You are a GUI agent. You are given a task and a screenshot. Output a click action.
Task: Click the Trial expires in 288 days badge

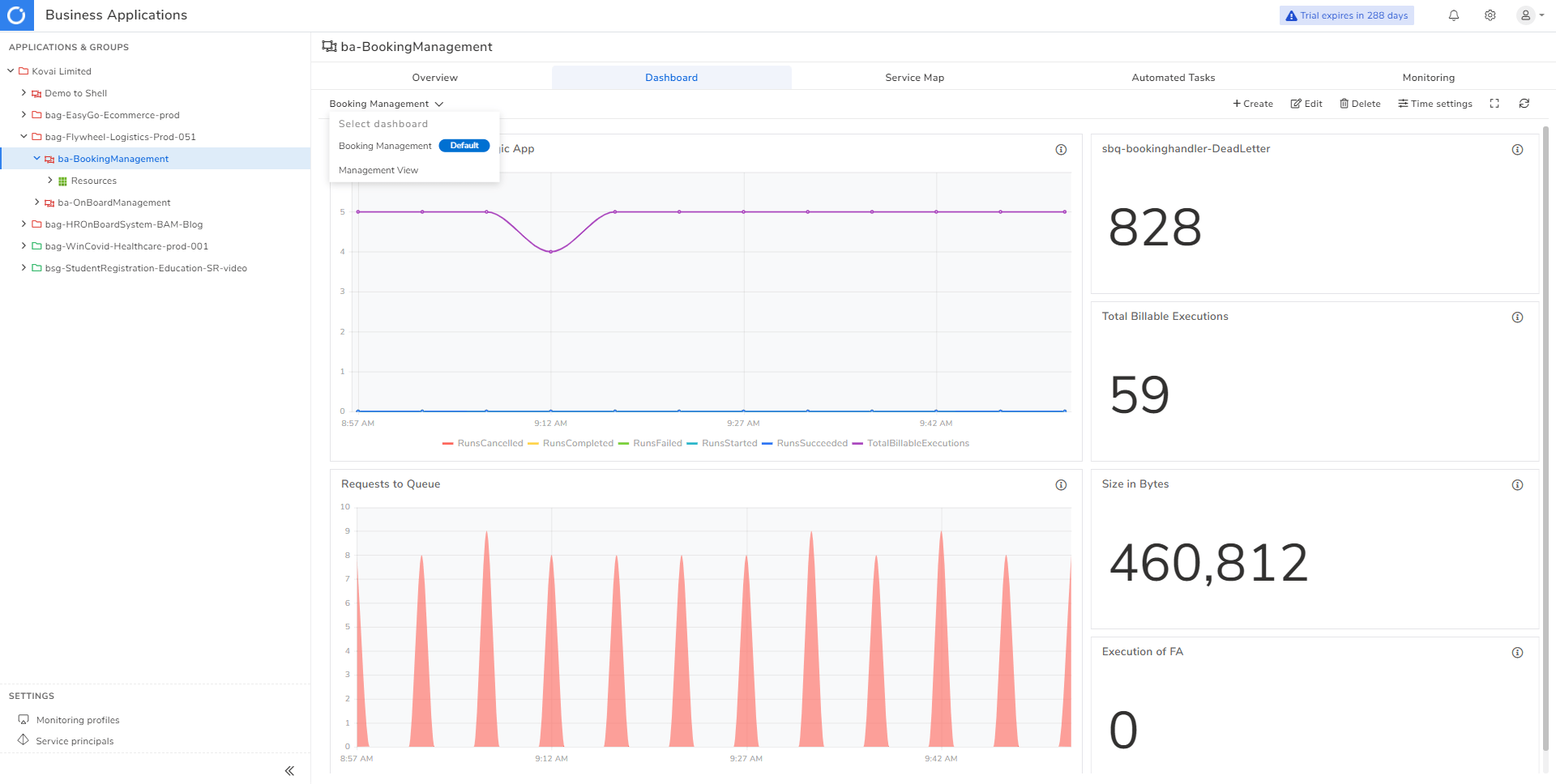pos(1346,15)
